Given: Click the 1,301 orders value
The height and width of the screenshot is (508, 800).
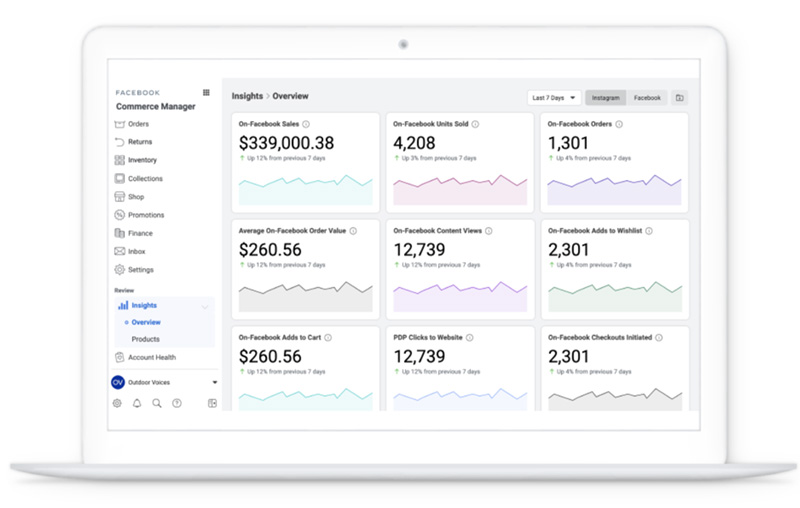Looking at the screenshot, I should tap(568, 143).
